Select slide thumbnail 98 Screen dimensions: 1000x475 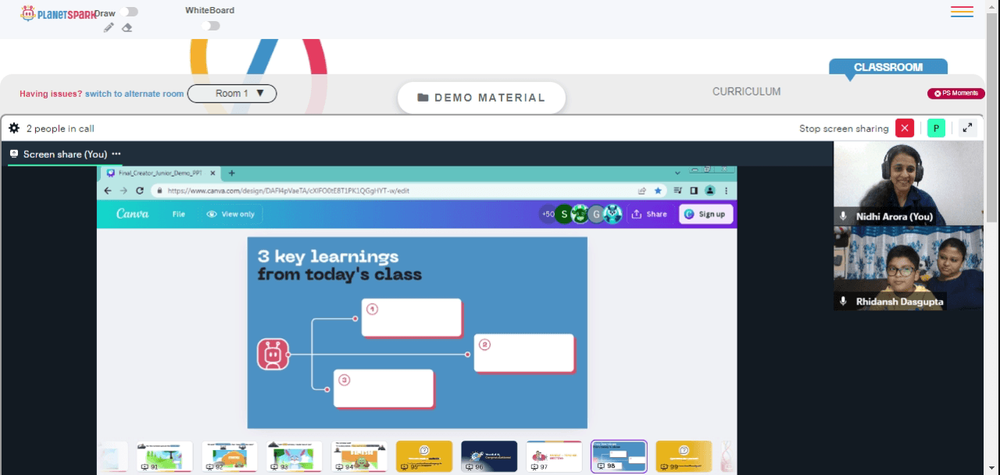point(619,457)
